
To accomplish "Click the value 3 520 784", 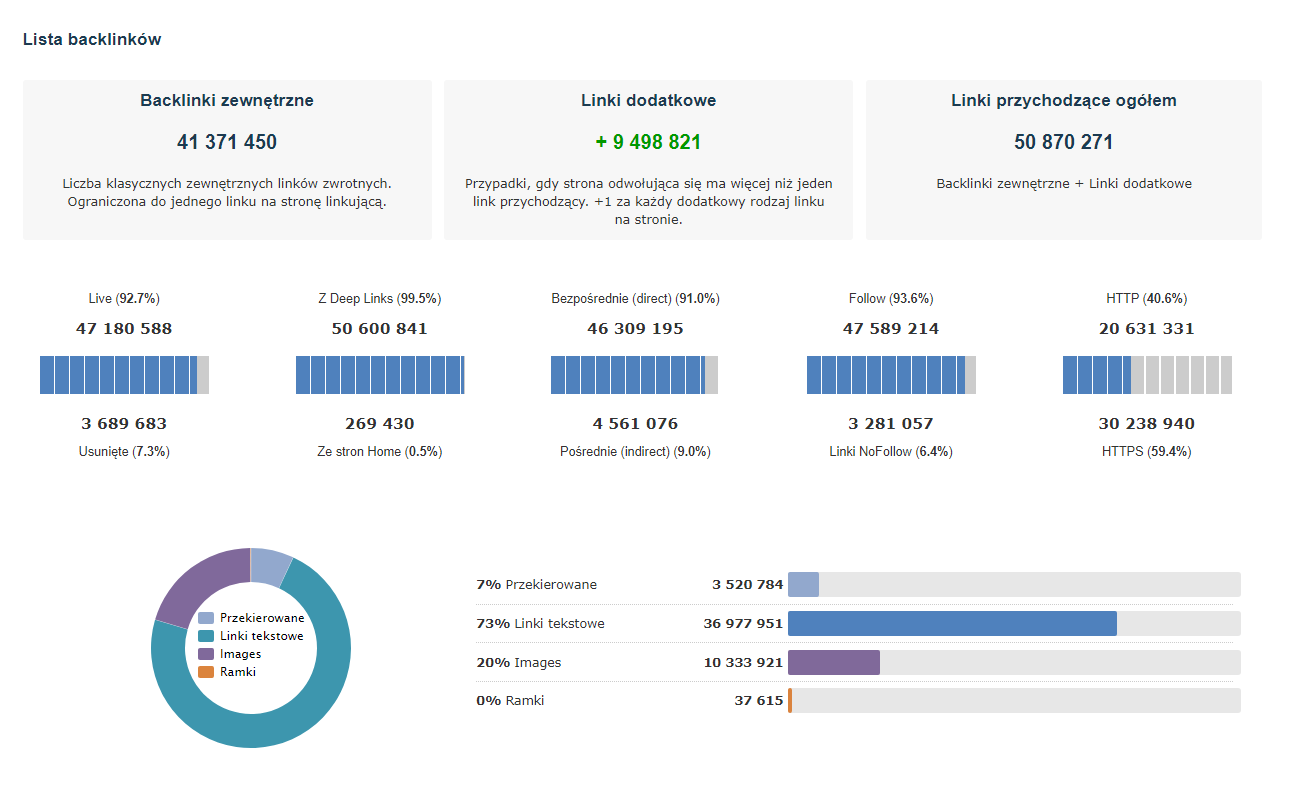I will click(747, 585).
